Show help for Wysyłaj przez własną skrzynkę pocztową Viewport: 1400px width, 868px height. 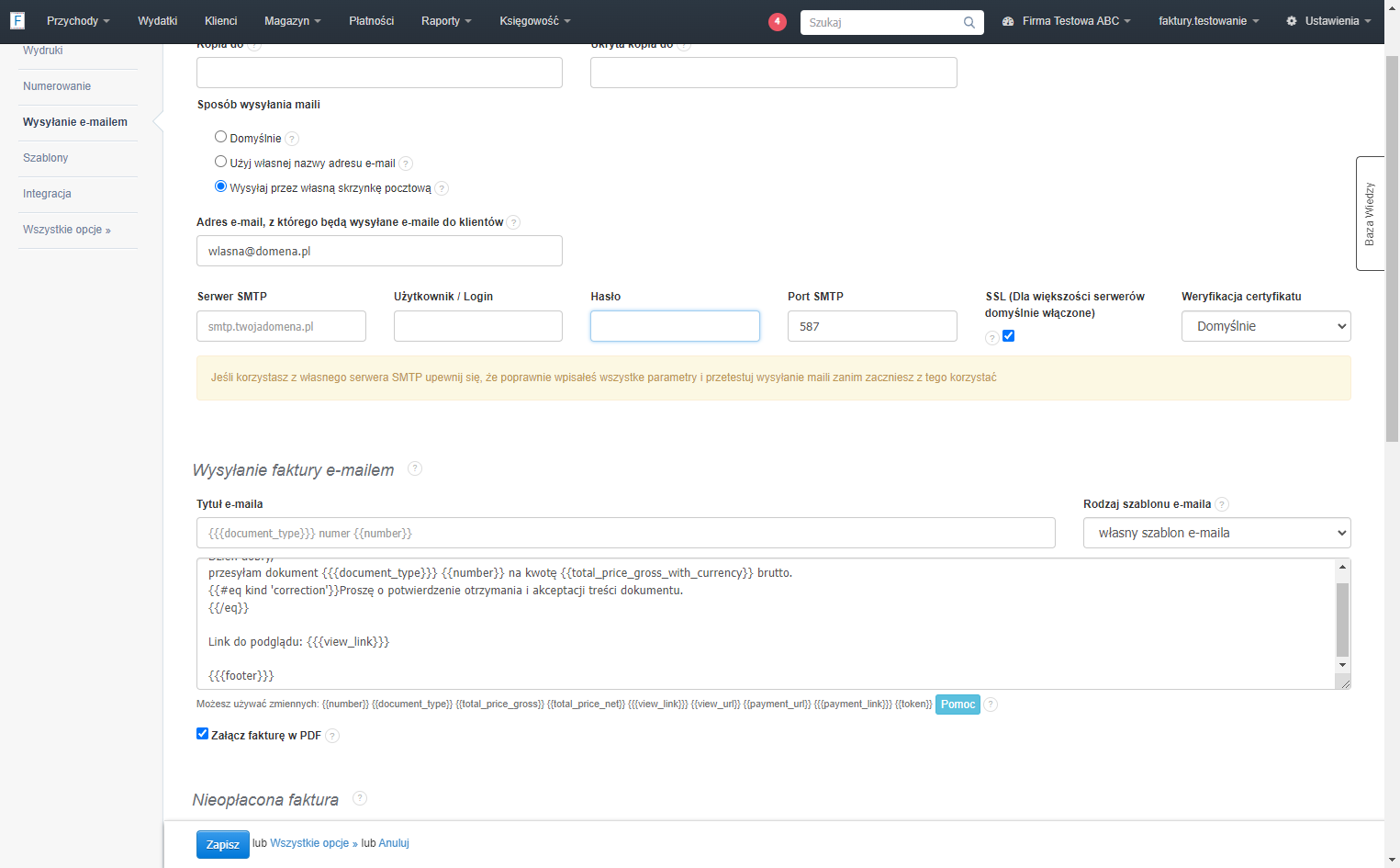[442, 188]
